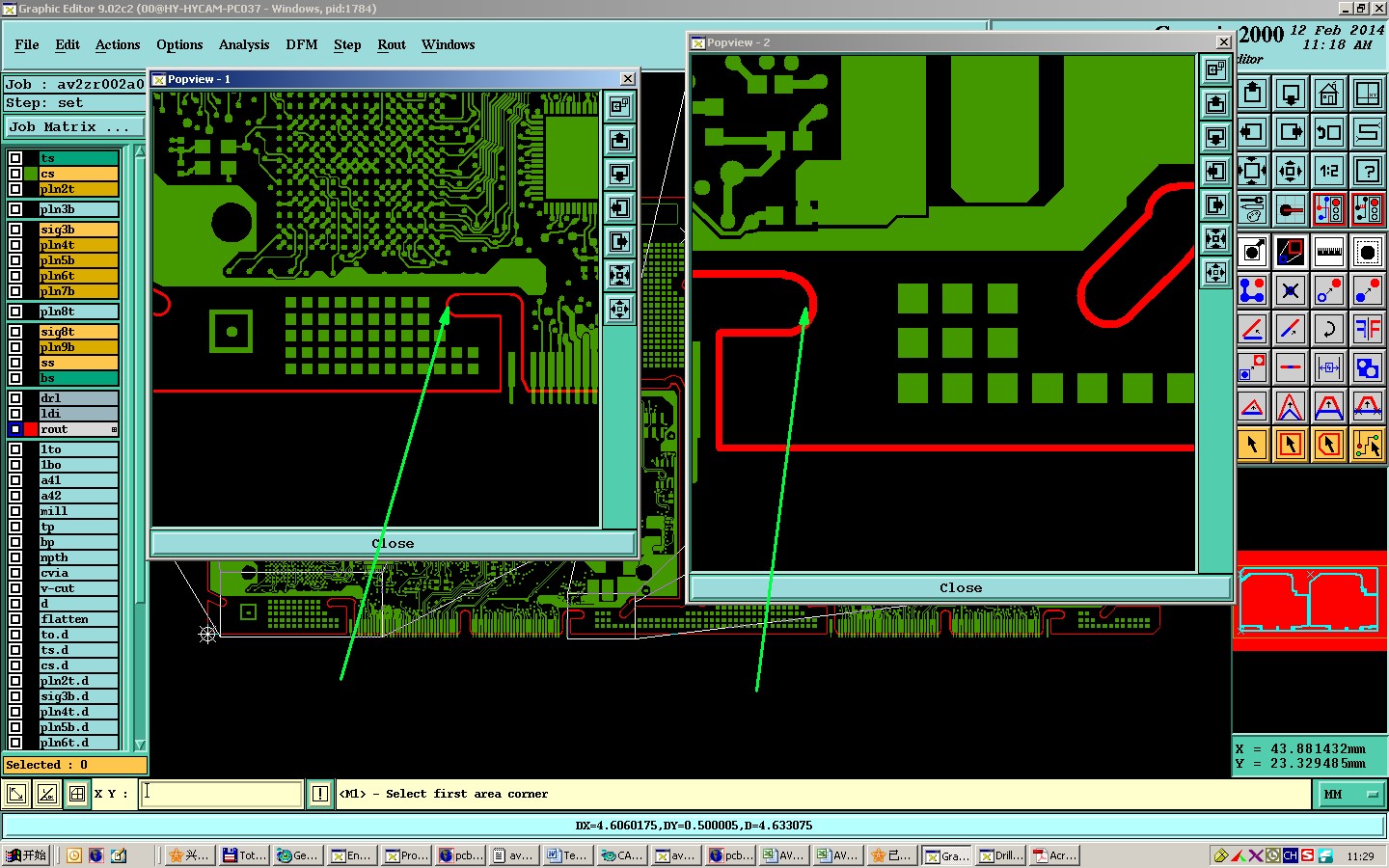The width and height of the screenshot is (1389, 868).
Task: Click the exclamation mark icon beside XY field
Action: pos(320,794)
